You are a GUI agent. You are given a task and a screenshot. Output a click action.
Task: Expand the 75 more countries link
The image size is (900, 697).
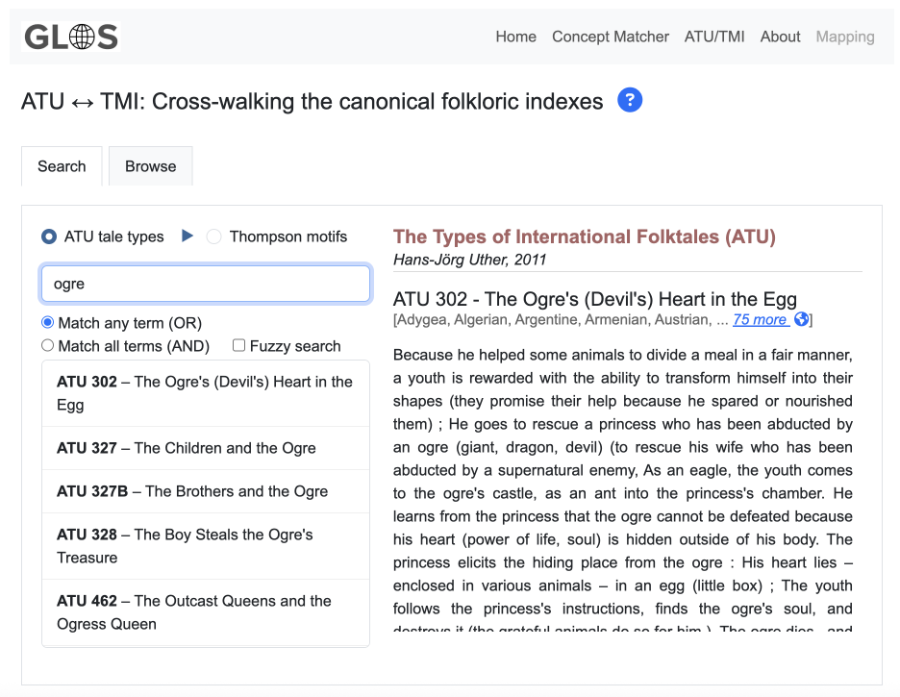(760, 320)
